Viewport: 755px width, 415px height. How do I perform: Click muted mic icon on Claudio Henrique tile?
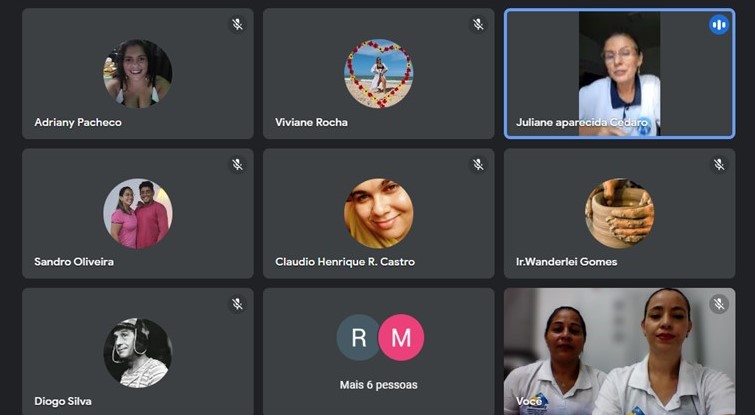click(478, 165)
